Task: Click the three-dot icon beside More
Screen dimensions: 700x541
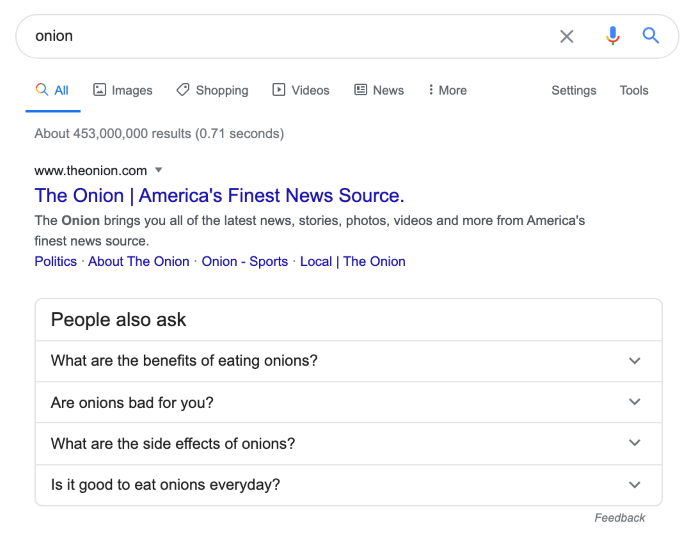Action: 430,90
